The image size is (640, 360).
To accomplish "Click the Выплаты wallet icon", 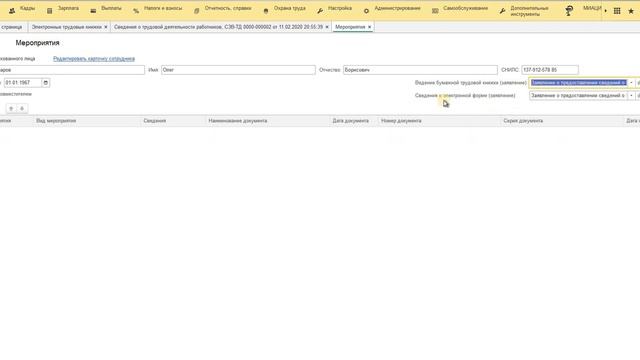I will 93,11.
